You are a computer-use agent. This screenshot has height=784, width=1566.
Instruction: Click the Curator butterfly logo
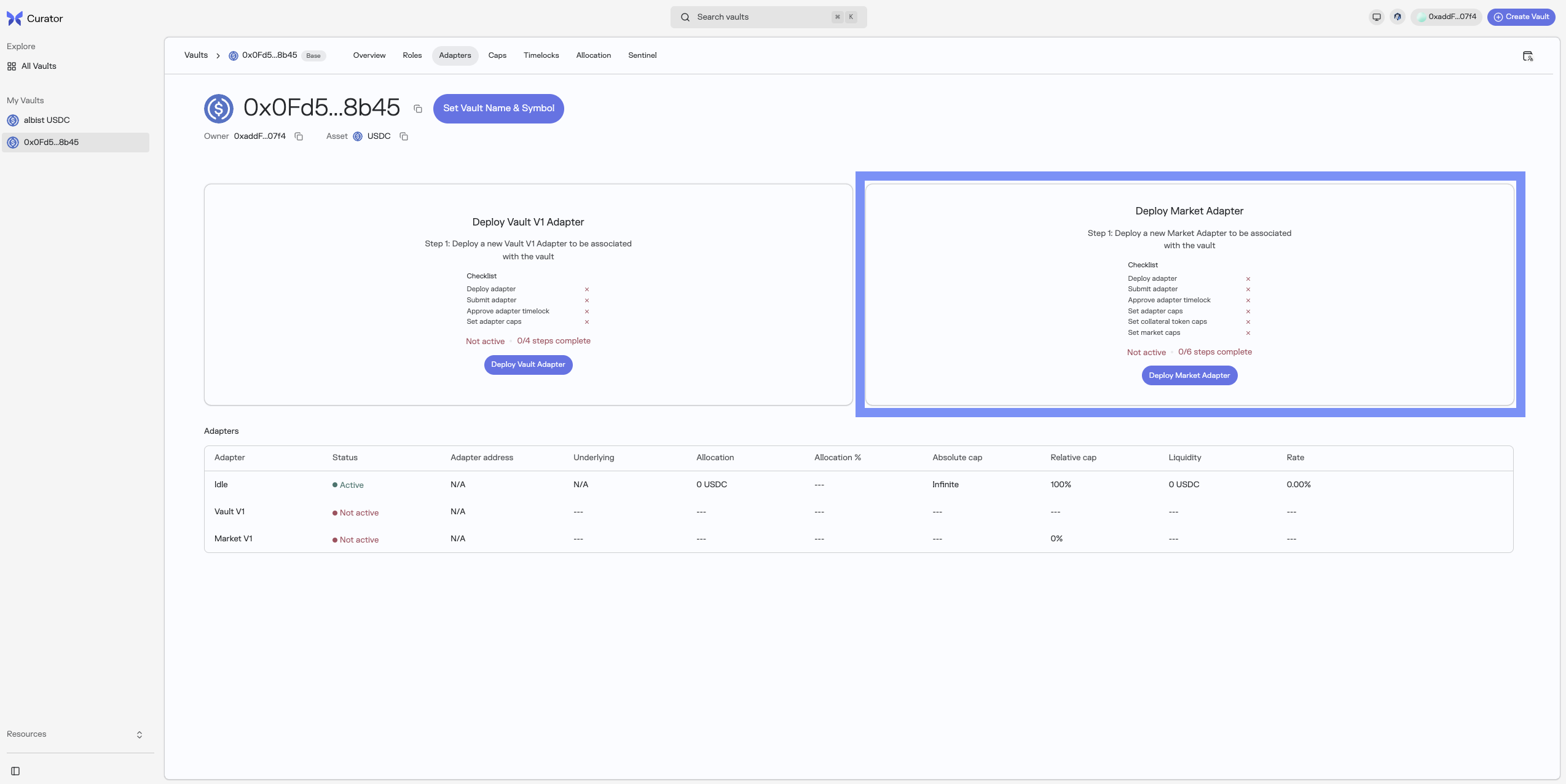15,18
